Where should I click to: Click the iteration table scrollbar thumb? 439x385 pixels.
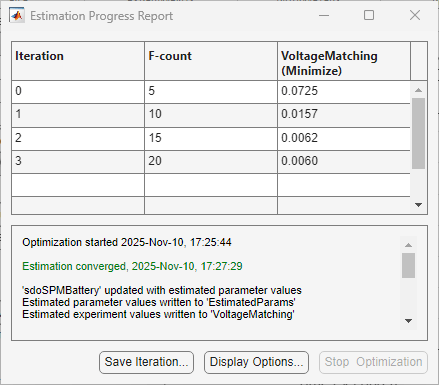click(x=418, y=133)
